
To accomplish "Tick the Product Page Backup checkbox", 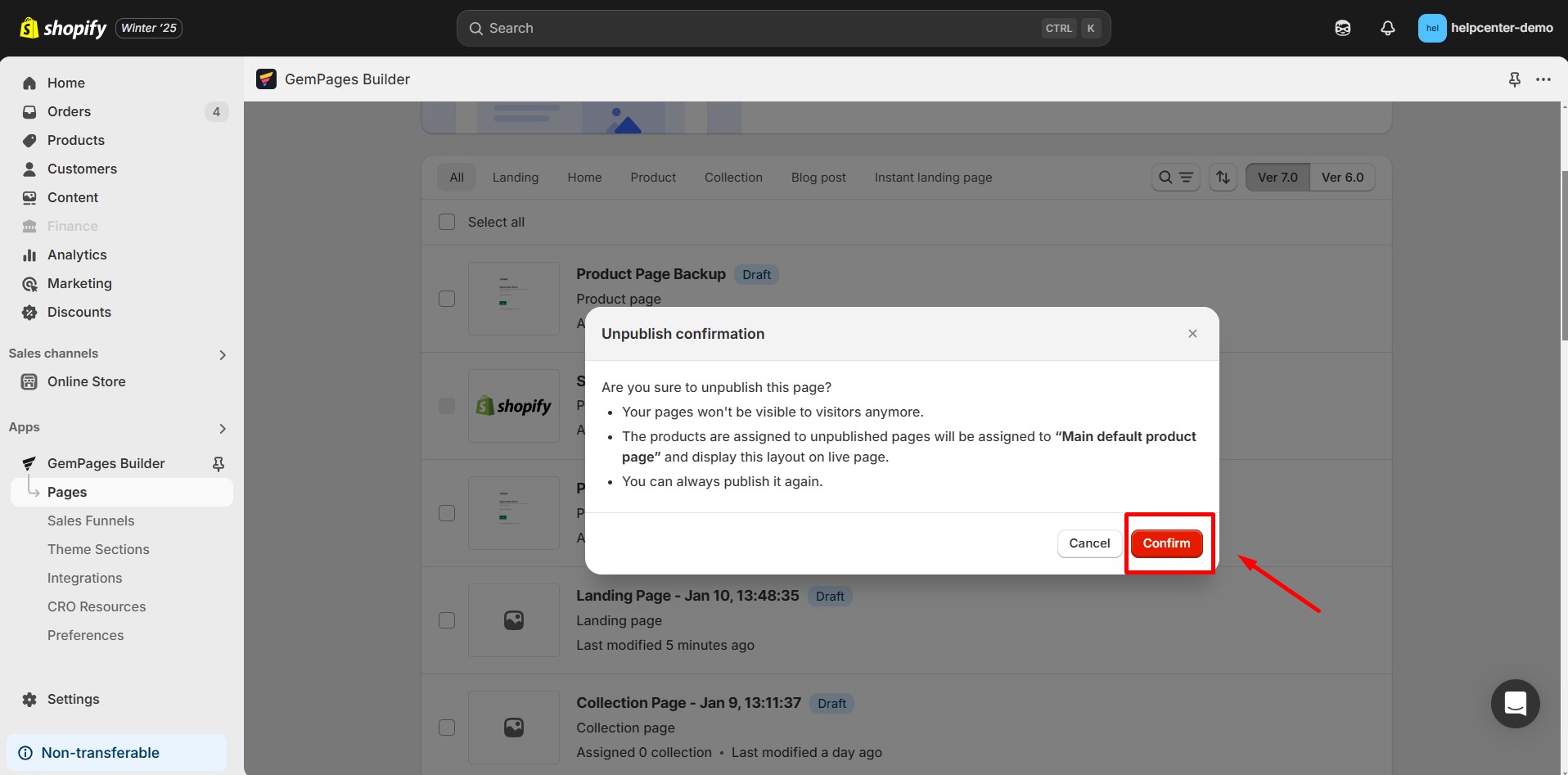I will (x=447, y=299).
